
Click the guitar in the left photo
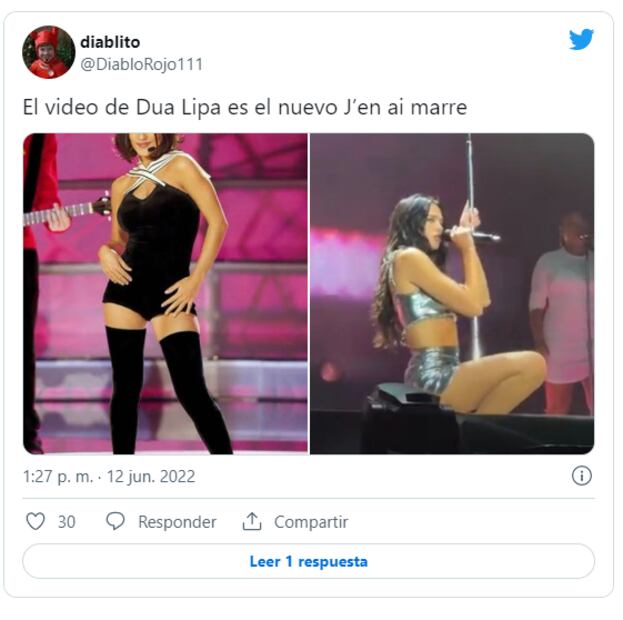pyautogui.click(x=67, y=212)
